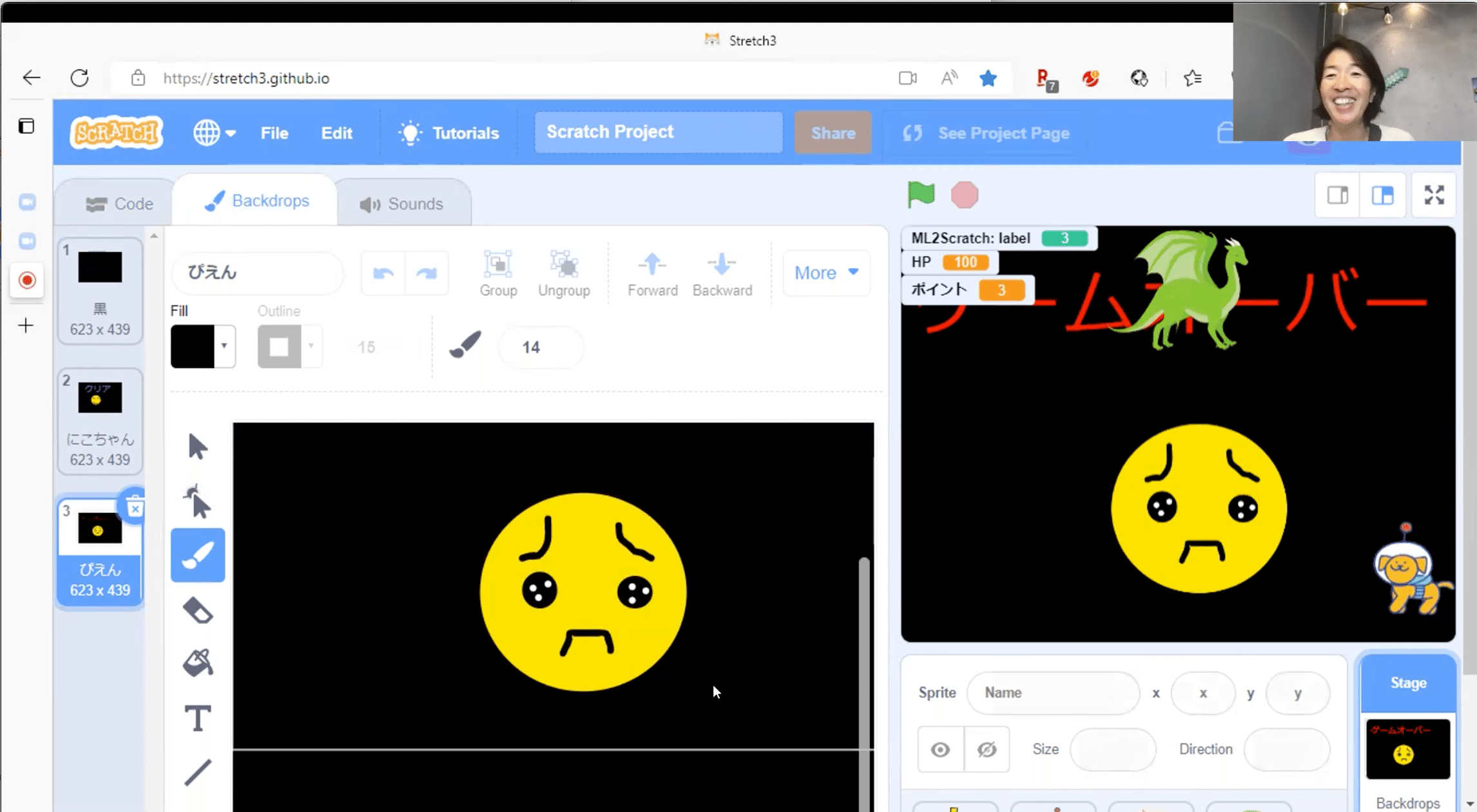This screenshot has width=1477, height=812.
Task: Open the Fill color swatch picker
Action: (202, 346)
